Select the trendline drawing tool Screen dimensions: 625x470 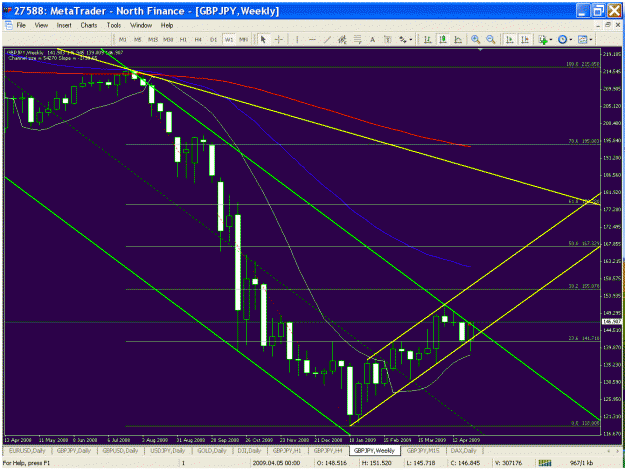coord(327,39)
